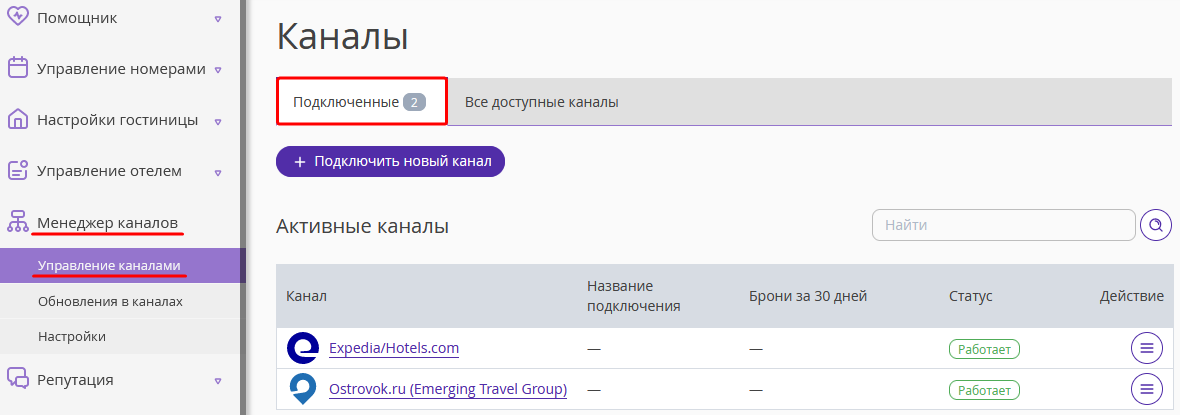The image size is (1180, 415).
Task: Switch to the Подключенные tab
Action: pos(362,102)
